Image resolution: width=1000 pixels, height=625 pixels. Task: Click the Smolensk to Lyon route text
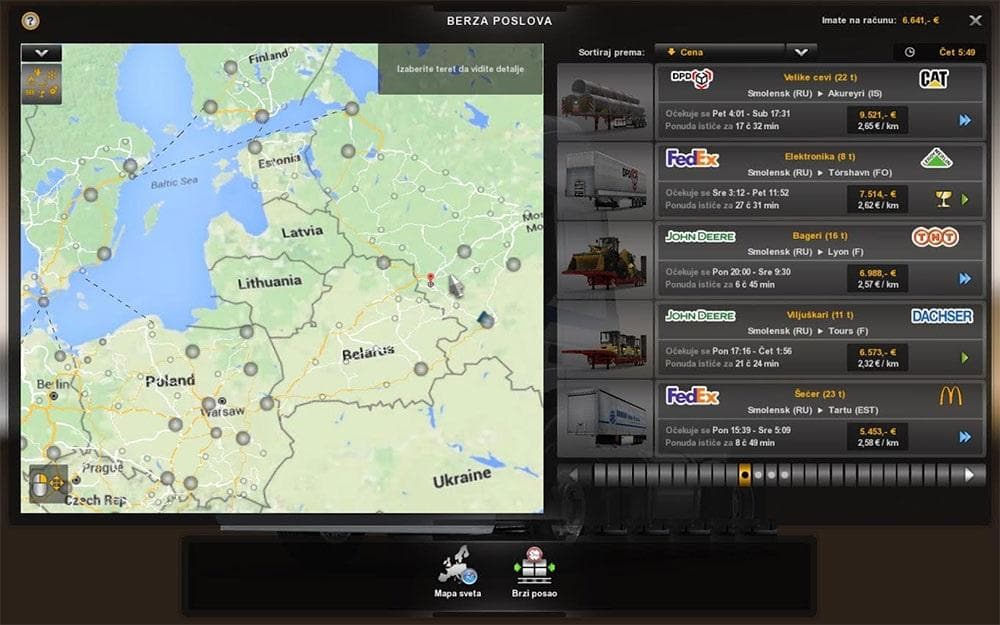coord(805,251)
